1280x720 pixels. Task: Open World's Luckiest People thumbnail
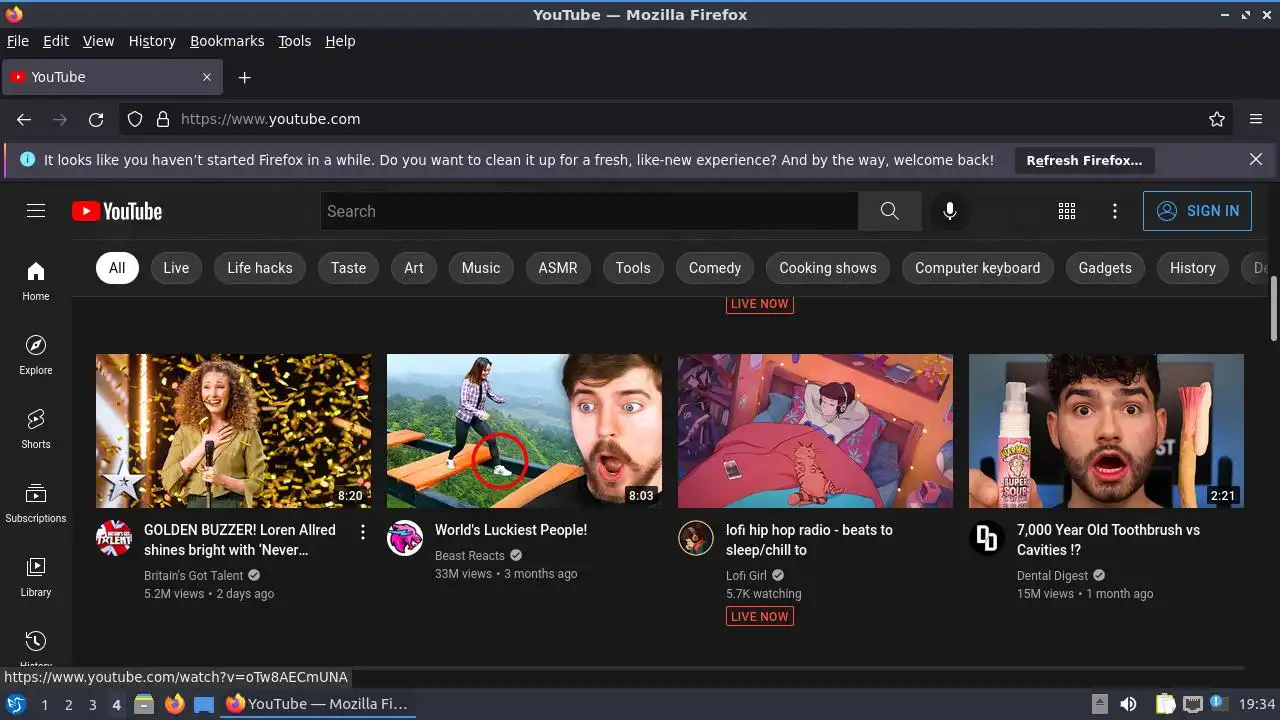tap(524, 431)
